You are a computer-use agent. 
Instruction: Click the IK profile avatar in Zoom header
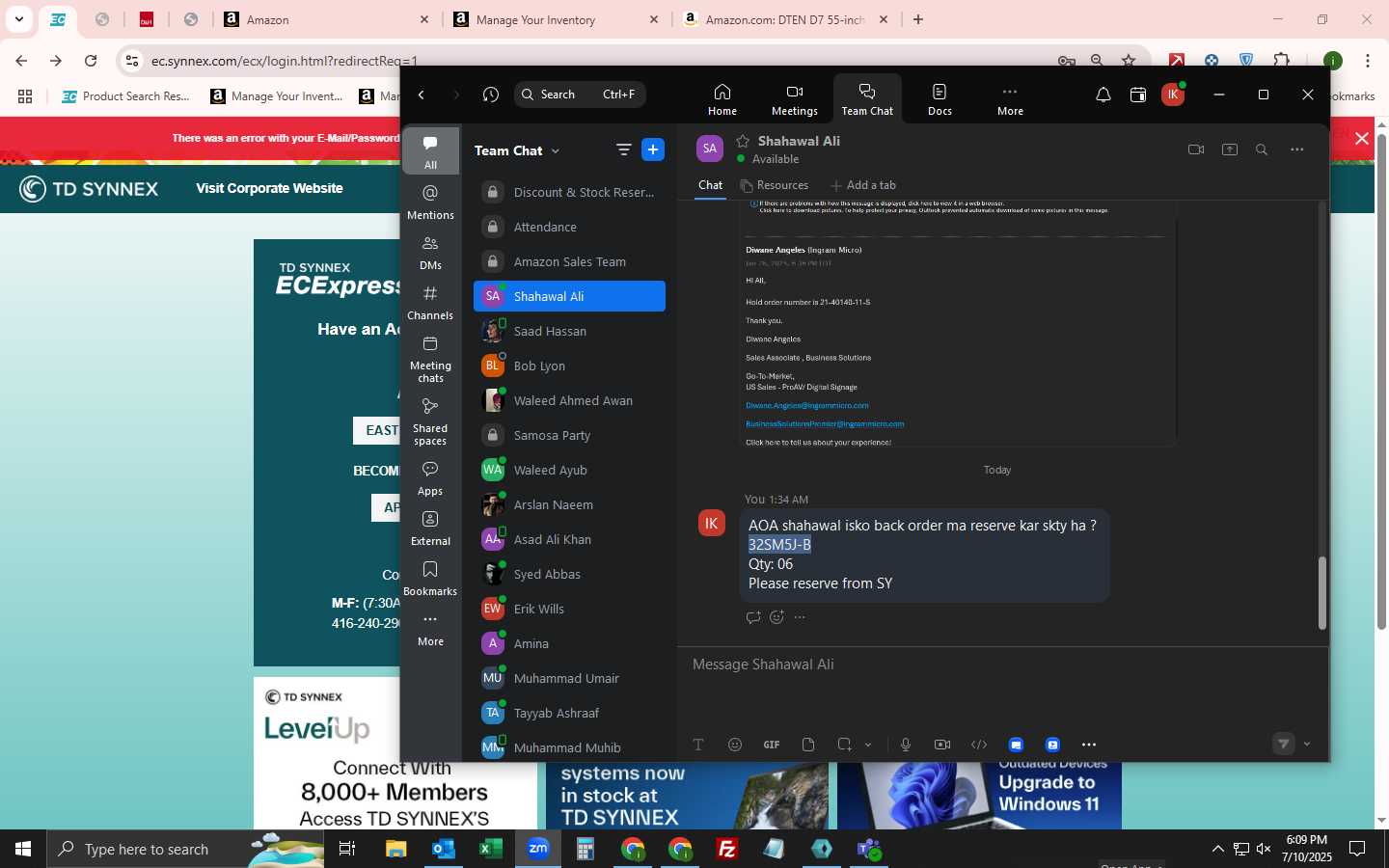pos(1173,95)
